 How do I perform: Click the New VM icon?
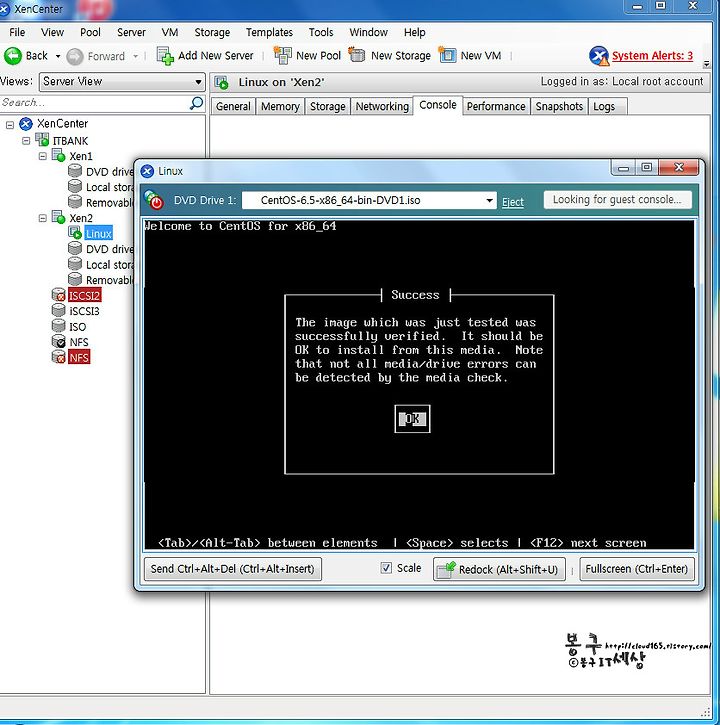447,55
